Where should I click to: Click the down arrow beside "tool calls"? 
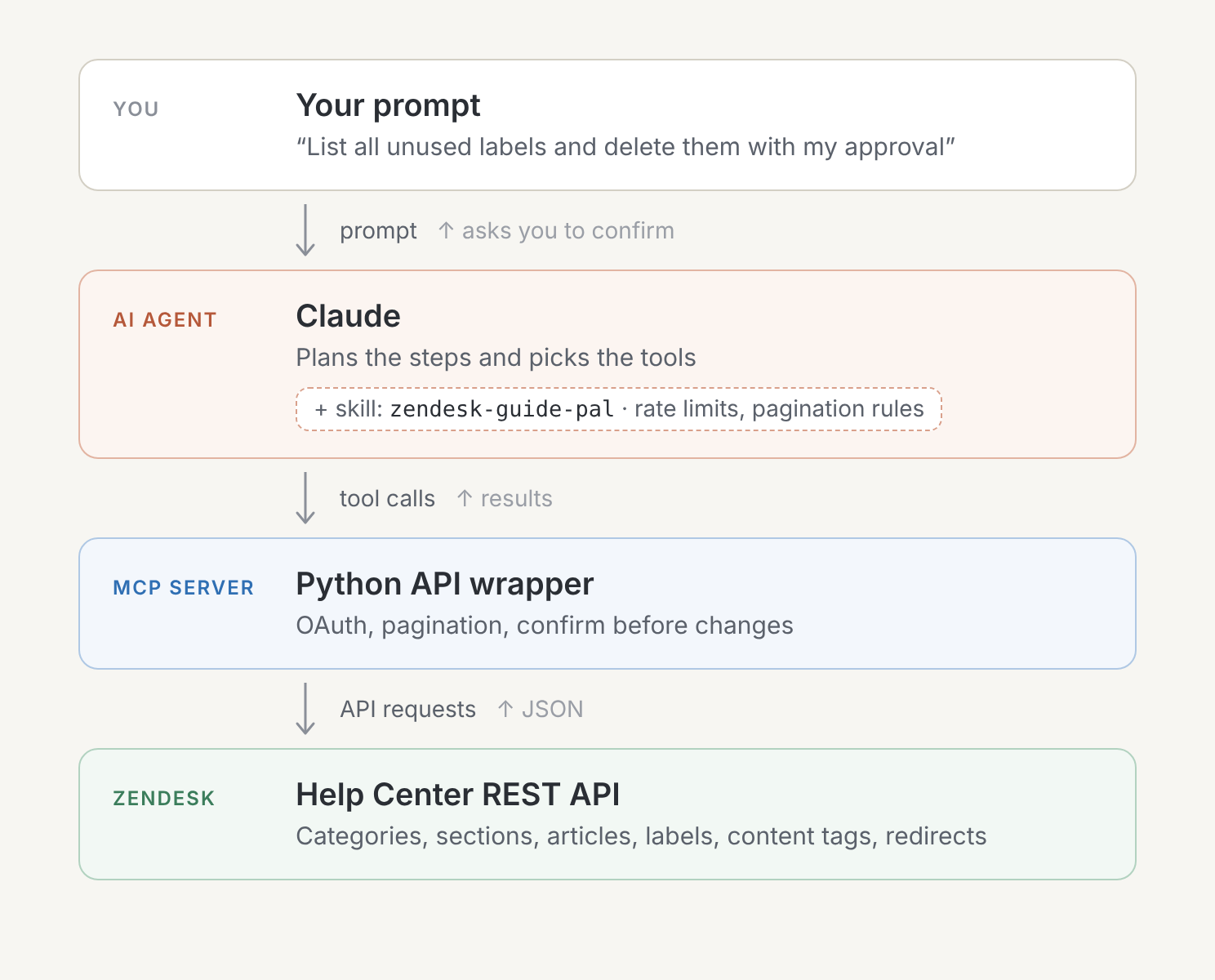pyautogui.click(x=305, y=498)
